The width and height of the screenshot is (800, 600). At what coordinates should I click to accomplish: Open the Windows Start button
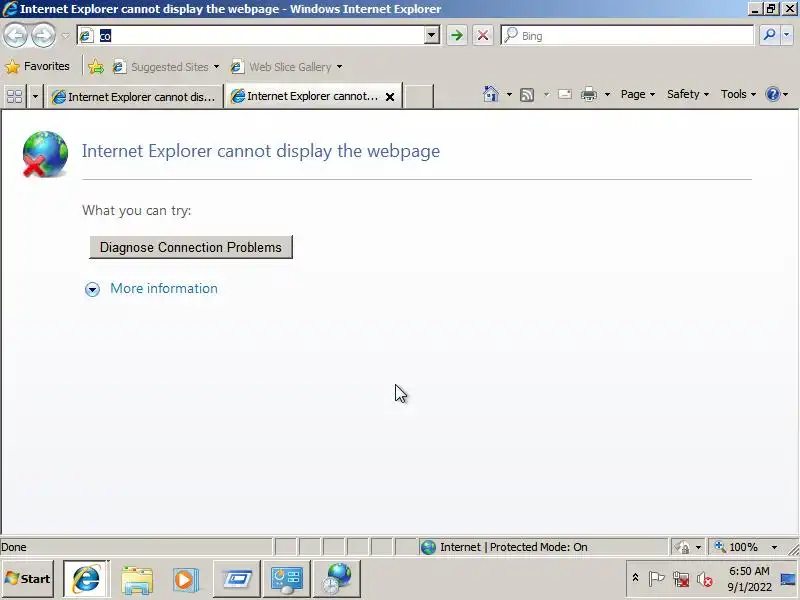coord(28,579)
